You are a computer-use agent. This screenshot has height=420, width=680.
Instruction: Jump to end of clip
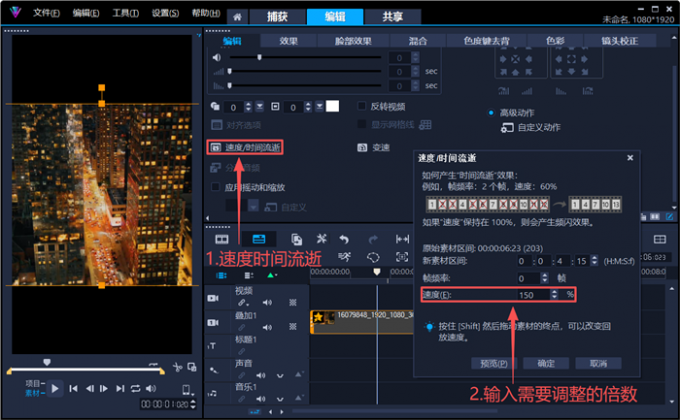pyautogui.click(x=120, y=388)
